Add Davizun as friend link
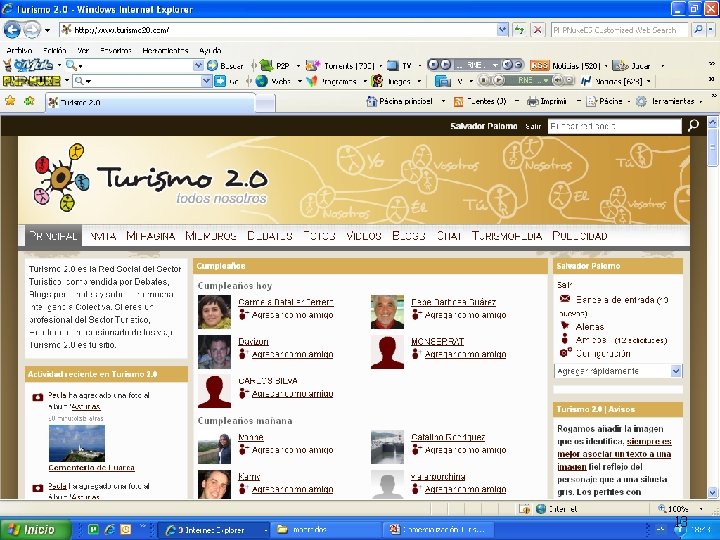Viewport: 720px width, 540px height. tap(292, 354)
